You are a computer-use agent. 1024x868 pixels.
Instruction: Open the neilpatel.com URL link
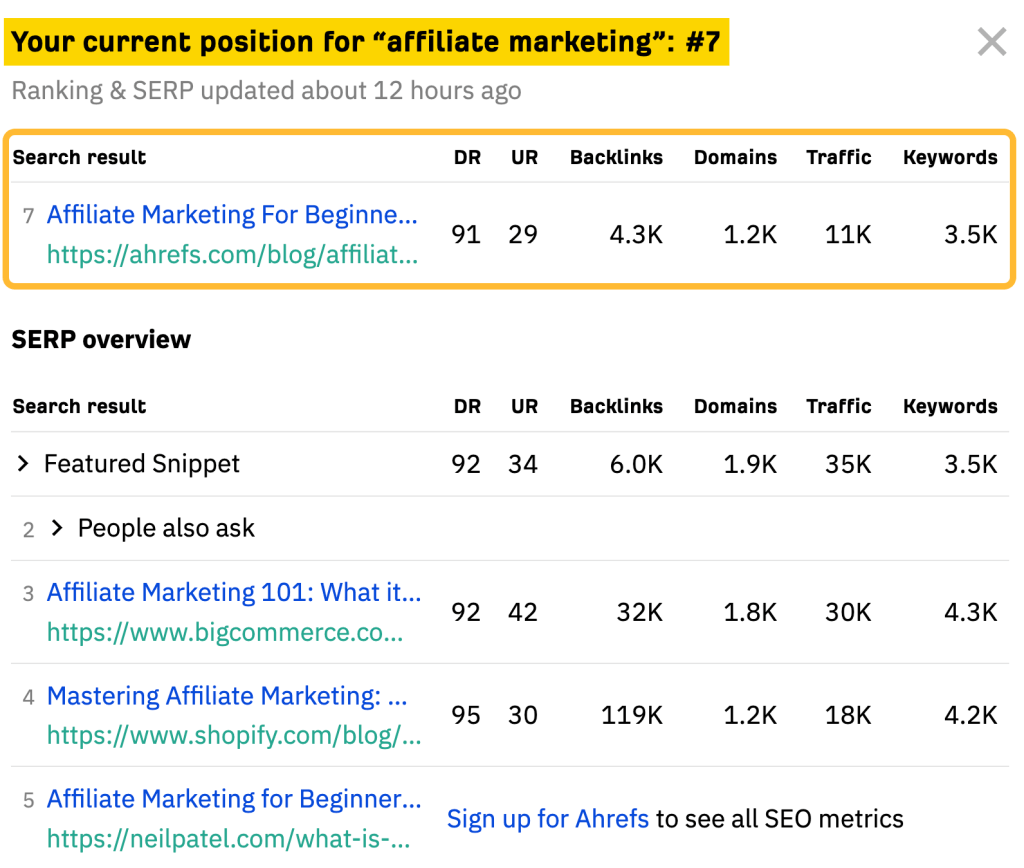(x=229, y=840)
